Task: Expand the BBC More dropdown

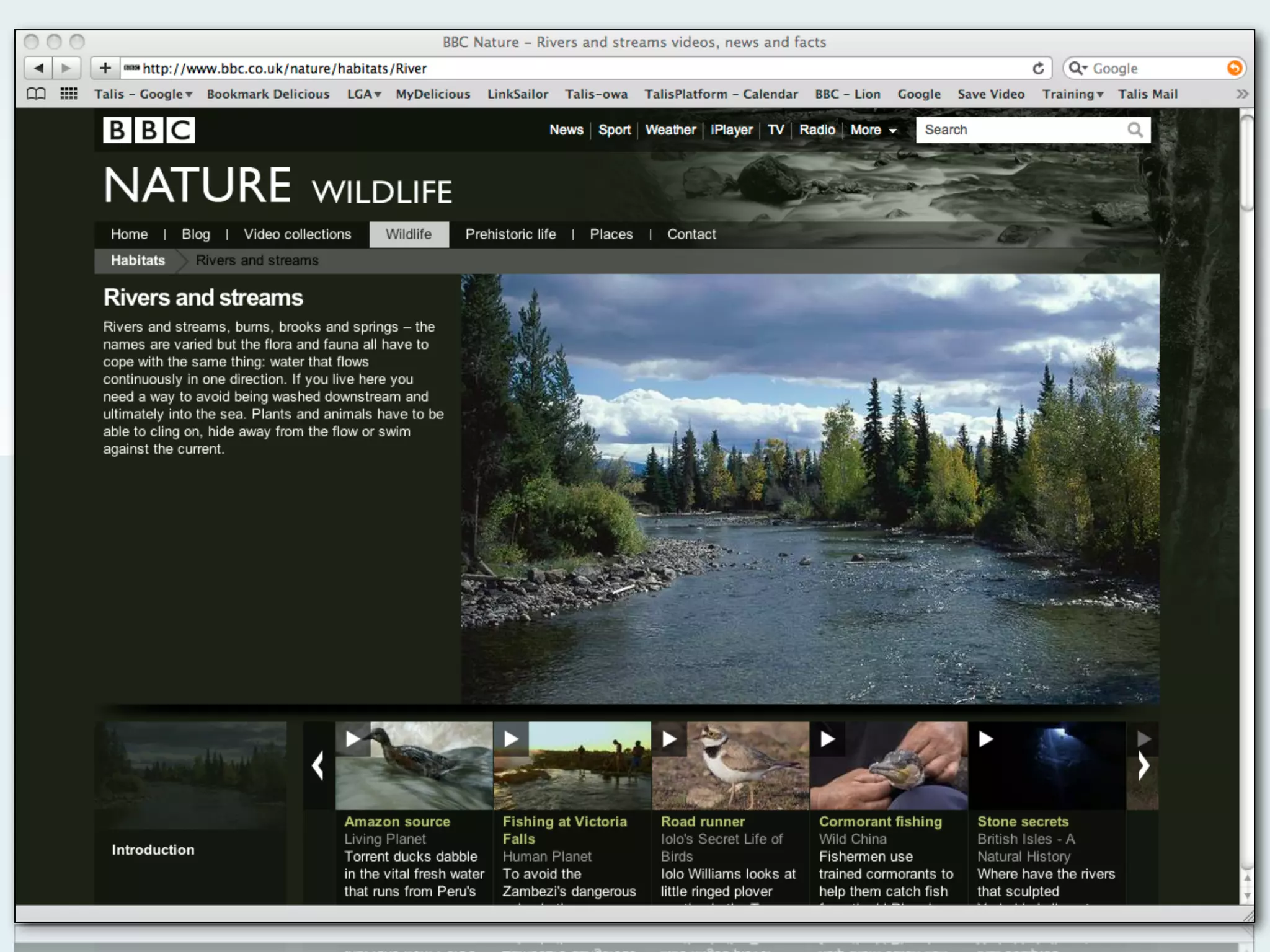Action: 873,130
